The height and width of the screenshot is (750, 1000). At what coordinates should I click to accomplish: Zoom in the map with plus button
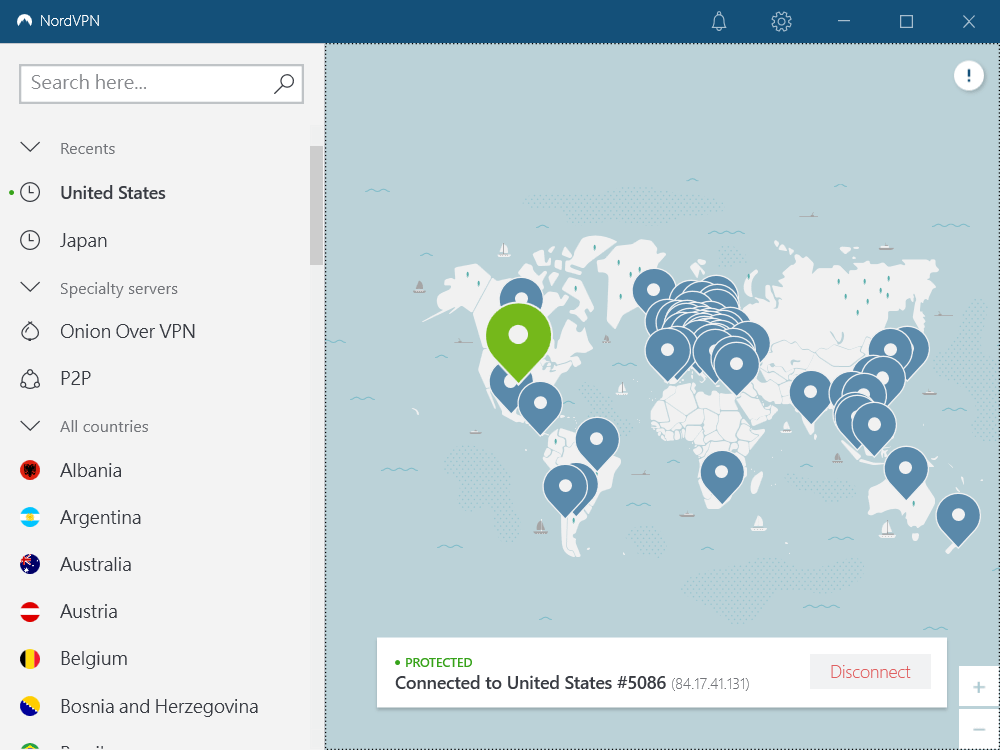coord(979,687)
